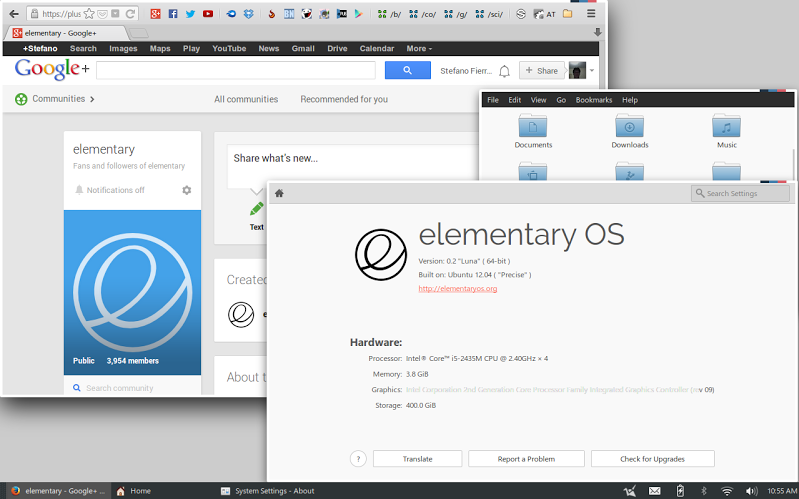
Task: Open Recommended for you
Action: (344, 99)
